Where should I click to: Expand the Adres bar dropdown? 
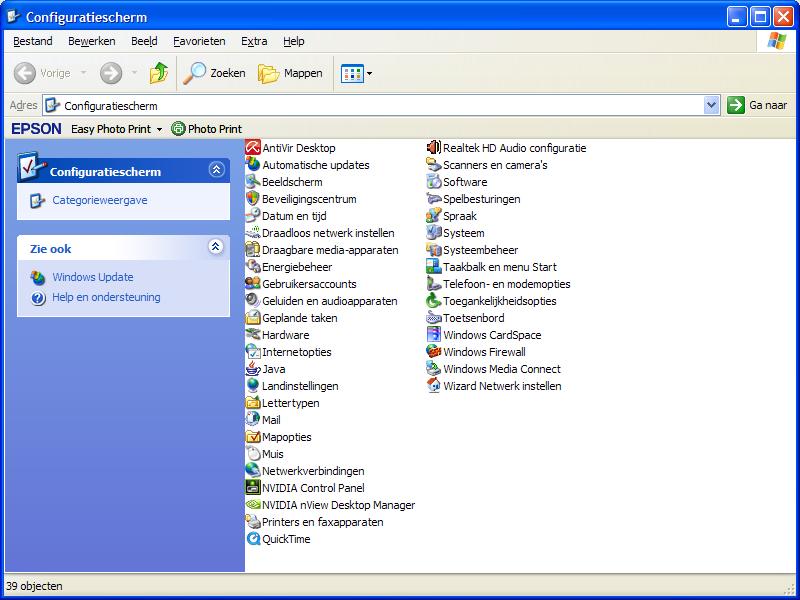coord(711,106)
